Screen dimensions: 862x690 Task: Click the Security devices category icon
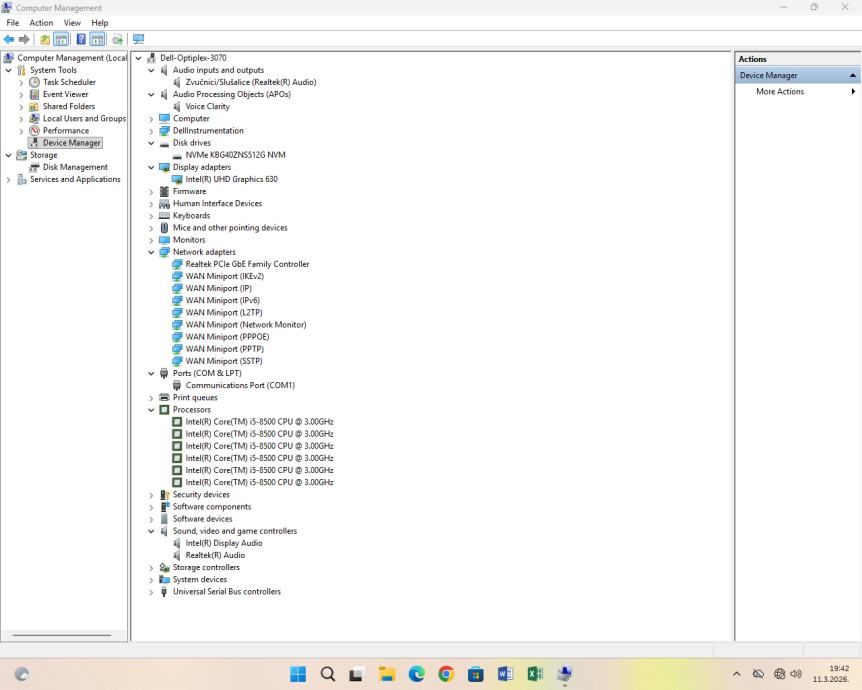[164, 495]
